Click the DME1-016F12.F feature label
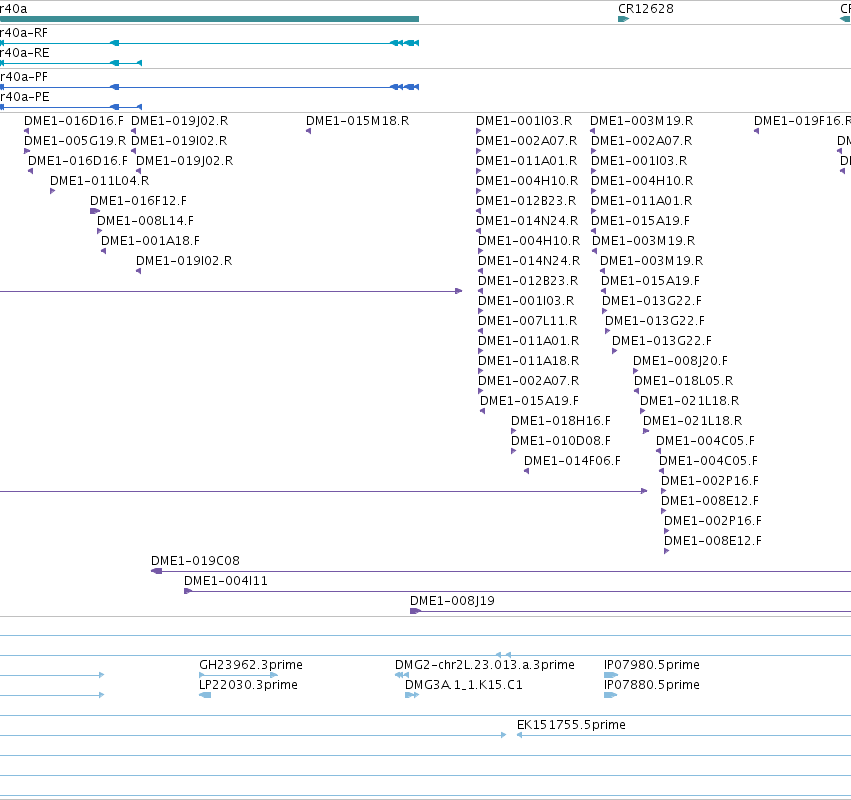Screen dimensions: 851x800 (138, 201)
